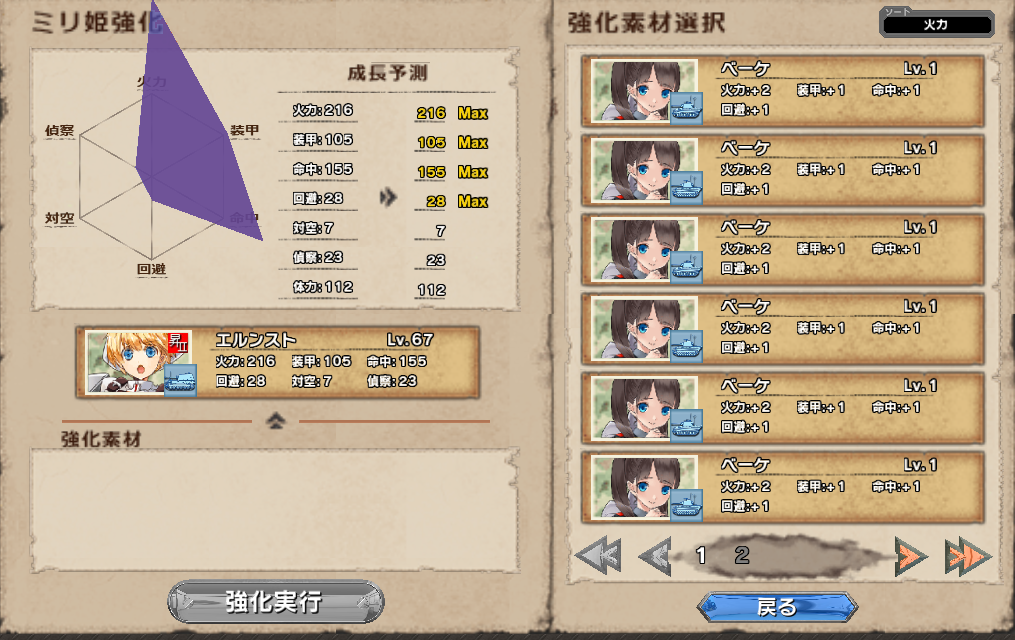This screenshot has width=1015, height=640.
Task: Click the 強化実行 button
Action: coord(276,602)
